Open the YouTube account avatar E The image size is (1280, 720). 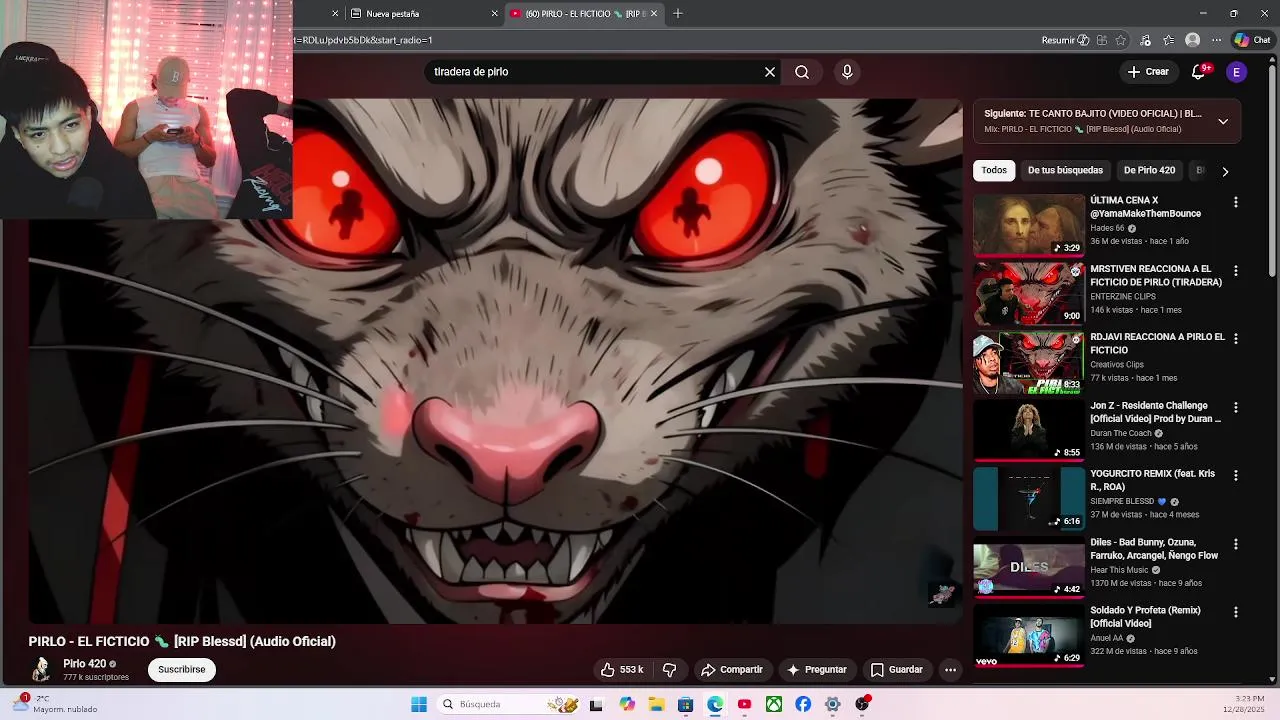click(x=1237, y=72)
